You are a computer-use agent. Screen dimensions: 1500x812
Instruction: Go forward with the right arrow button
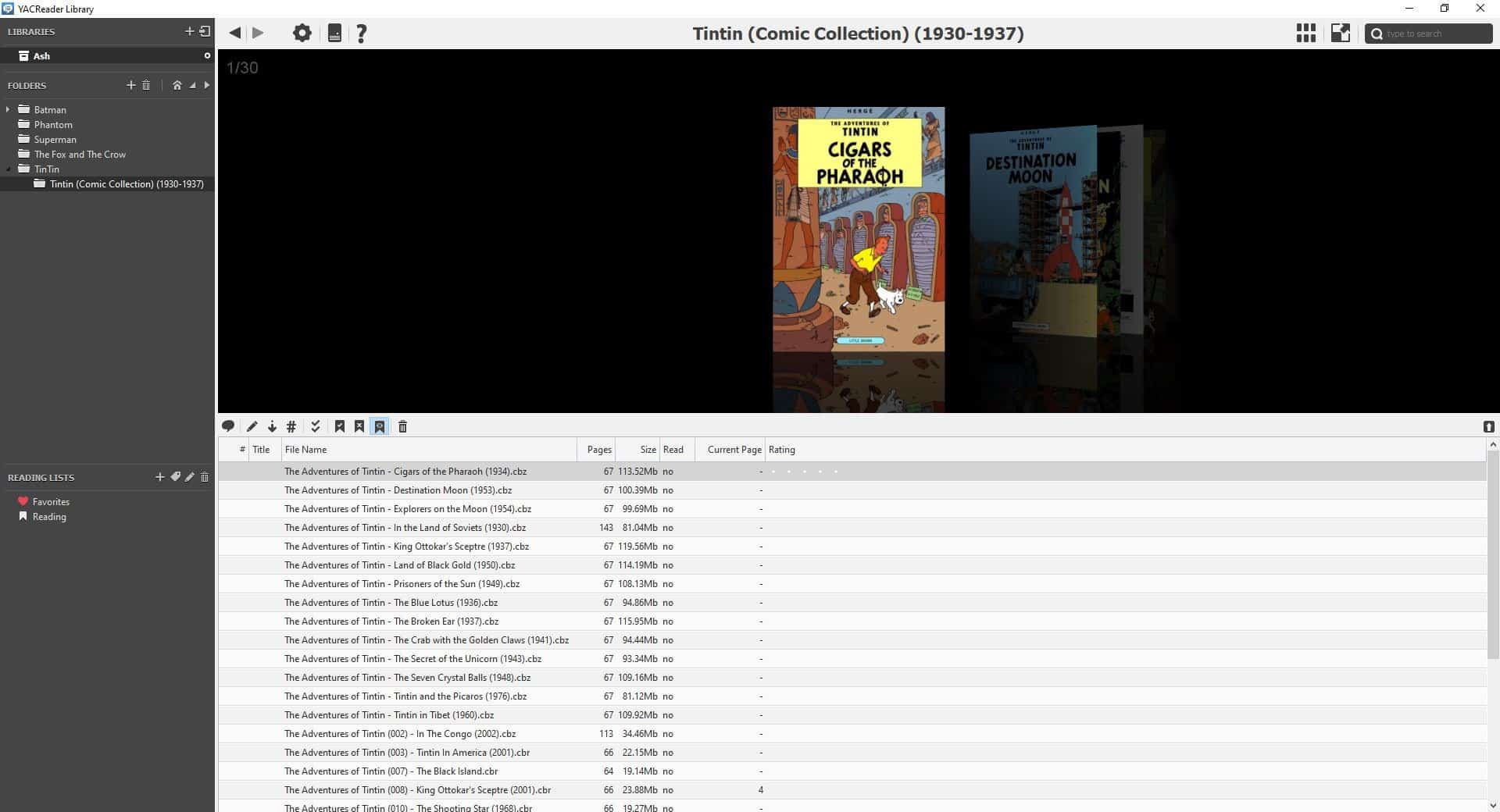tap(258, 33)
